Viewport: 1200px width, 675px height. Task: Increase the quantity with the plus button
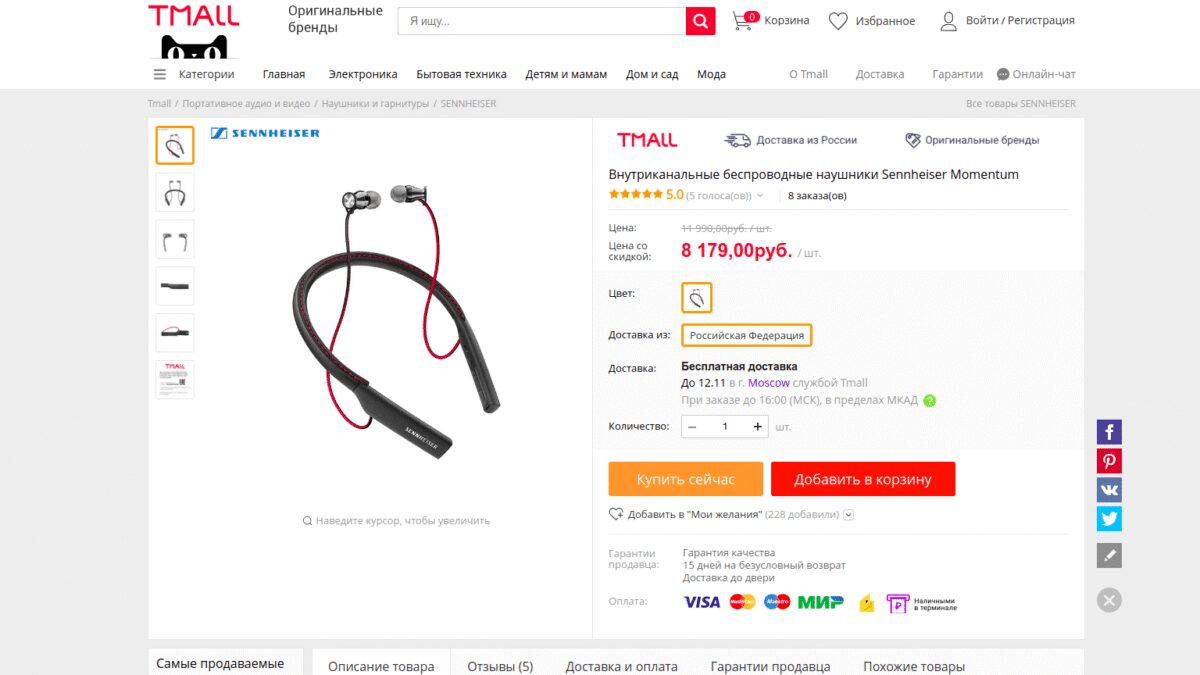point(758,427)
